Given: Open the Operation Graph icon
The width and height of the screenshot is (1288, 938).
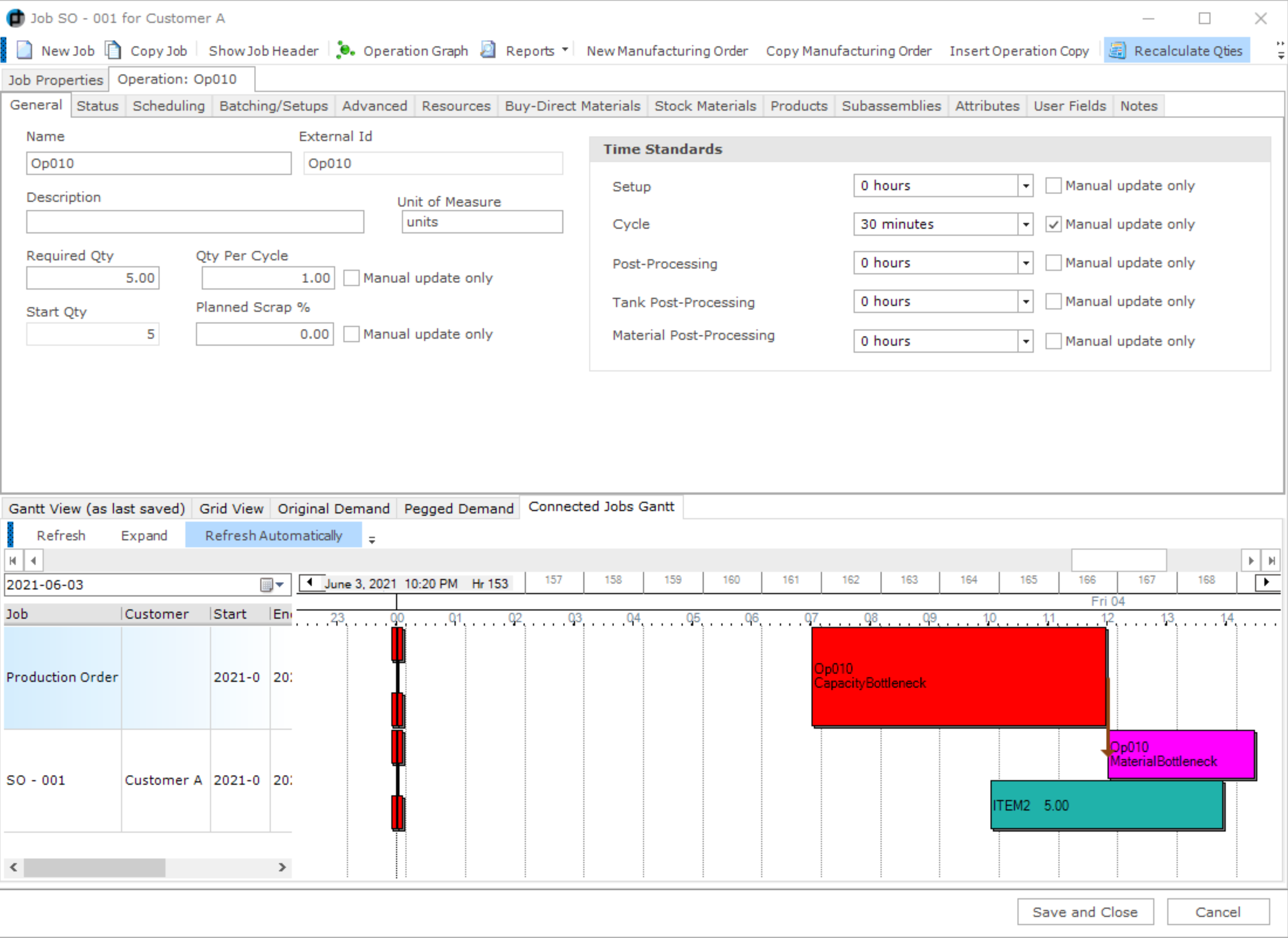Looking at the screenshot, I should click(x=345, y=51).
